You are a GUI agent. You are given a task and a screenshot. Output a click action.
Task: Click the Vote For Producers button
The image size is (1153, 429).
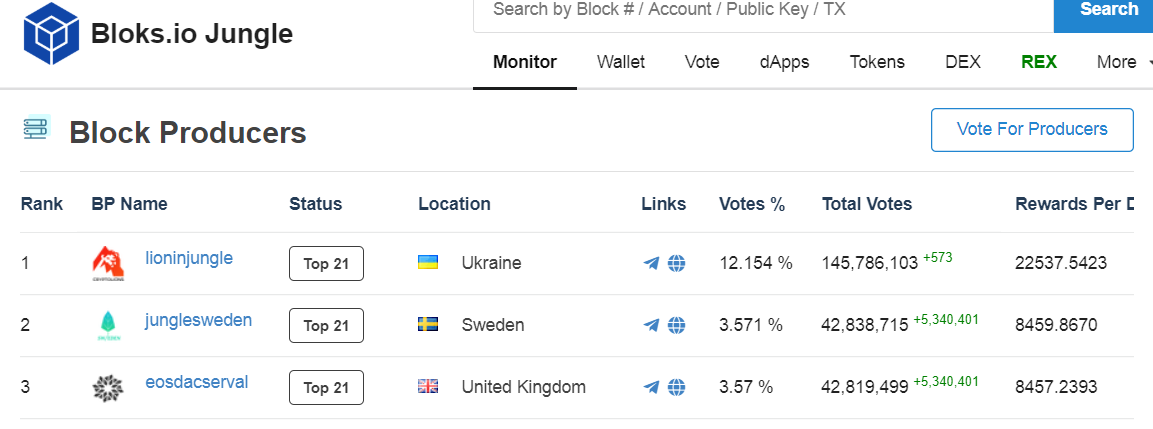click(1032, 130)
